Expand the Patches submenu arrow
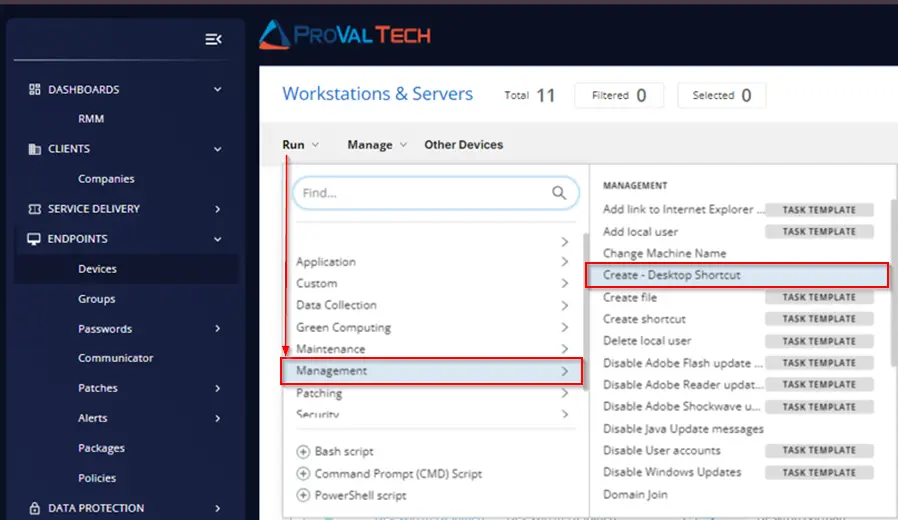898x520 pixels. (x=218, y=388)
